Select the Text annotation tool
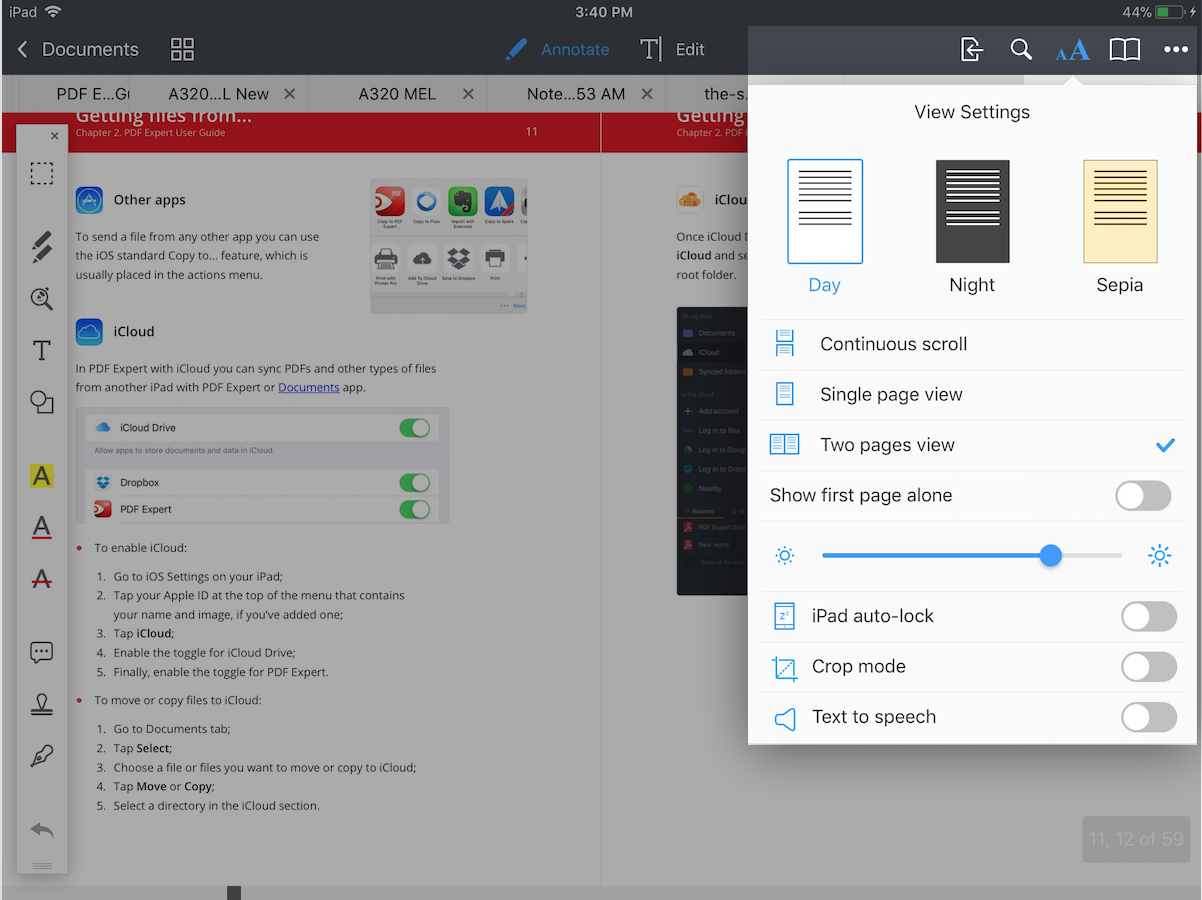 [41, 350]
